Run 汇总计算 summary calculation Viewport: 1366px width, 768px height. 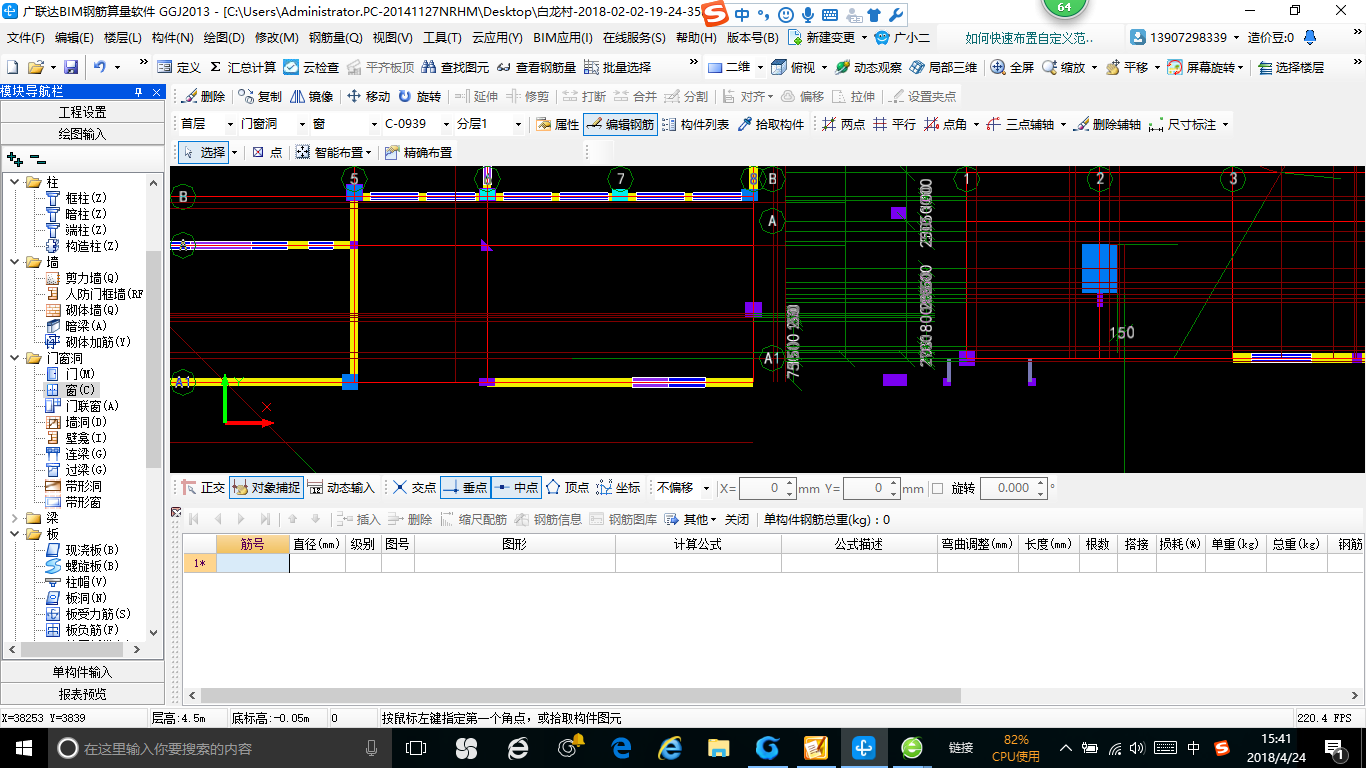[x=243, y=67]
